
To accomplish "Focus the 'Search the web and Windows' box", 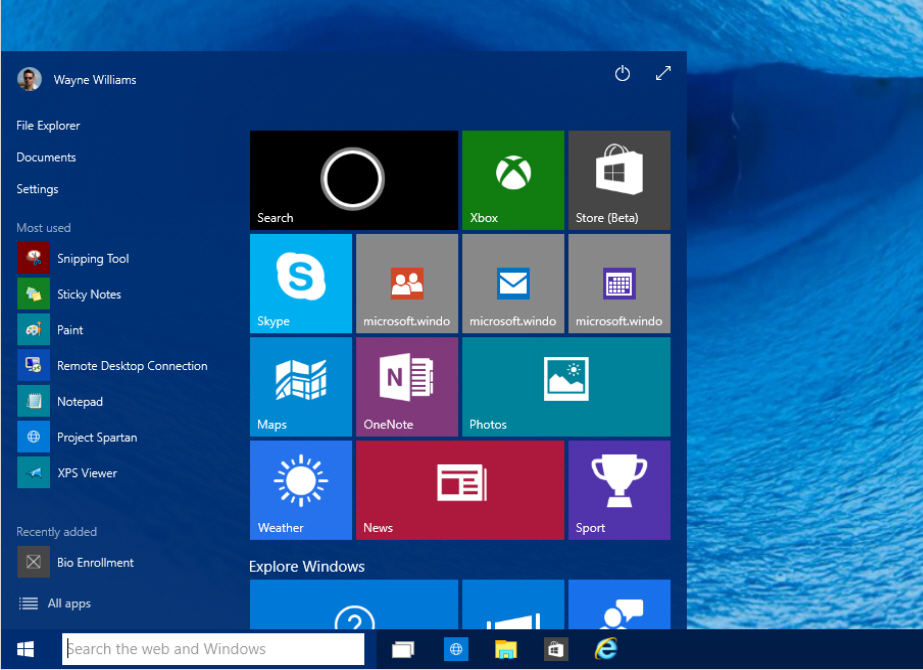I will 213,649.
